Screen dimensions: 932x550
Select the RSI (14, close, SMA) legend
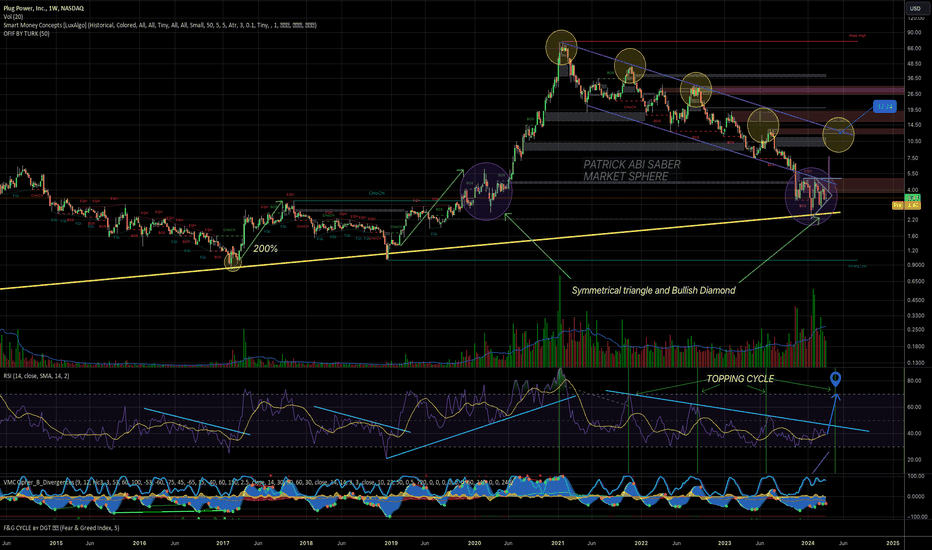pos(36,376)
